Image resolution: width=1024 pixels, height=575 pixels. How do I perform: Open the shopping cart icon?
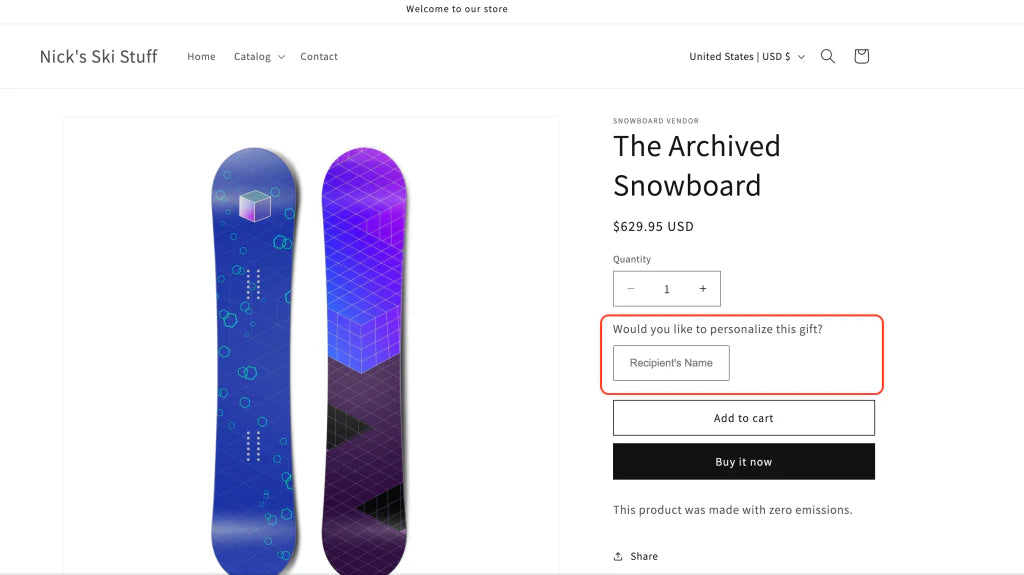[861, 57]
